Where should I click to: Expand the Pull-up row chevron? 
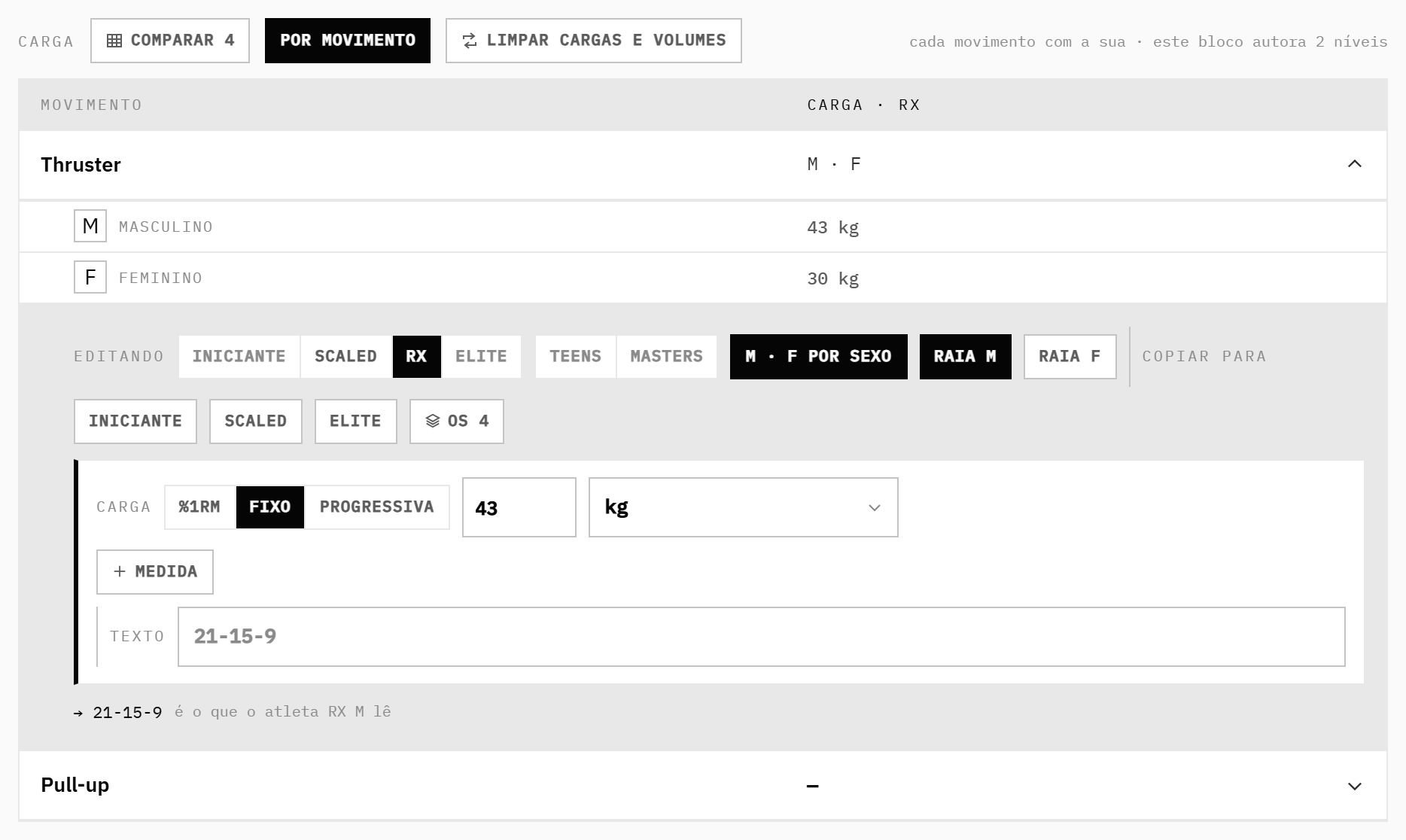point(1355,786)
